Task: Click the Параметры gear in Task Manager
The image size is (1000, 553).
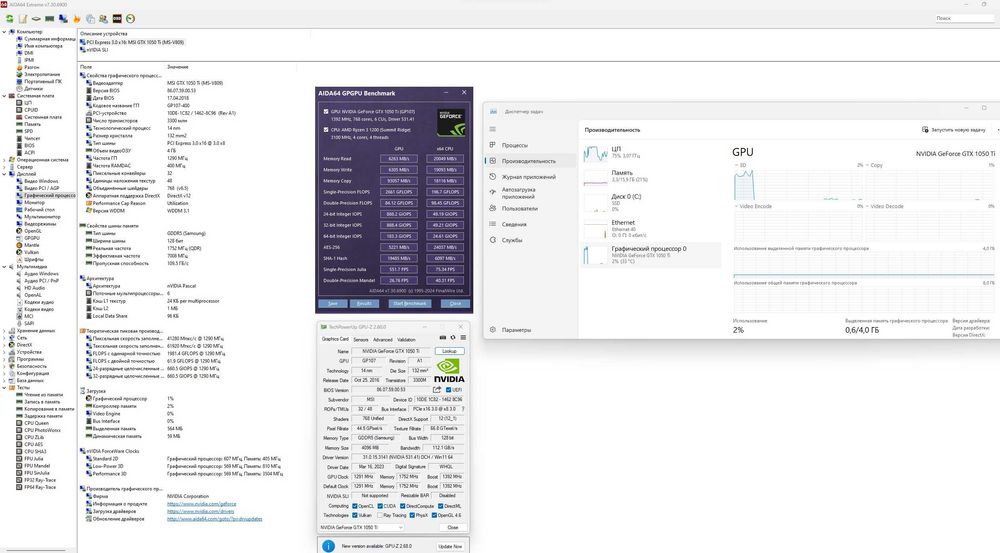Action: point(492,330)
